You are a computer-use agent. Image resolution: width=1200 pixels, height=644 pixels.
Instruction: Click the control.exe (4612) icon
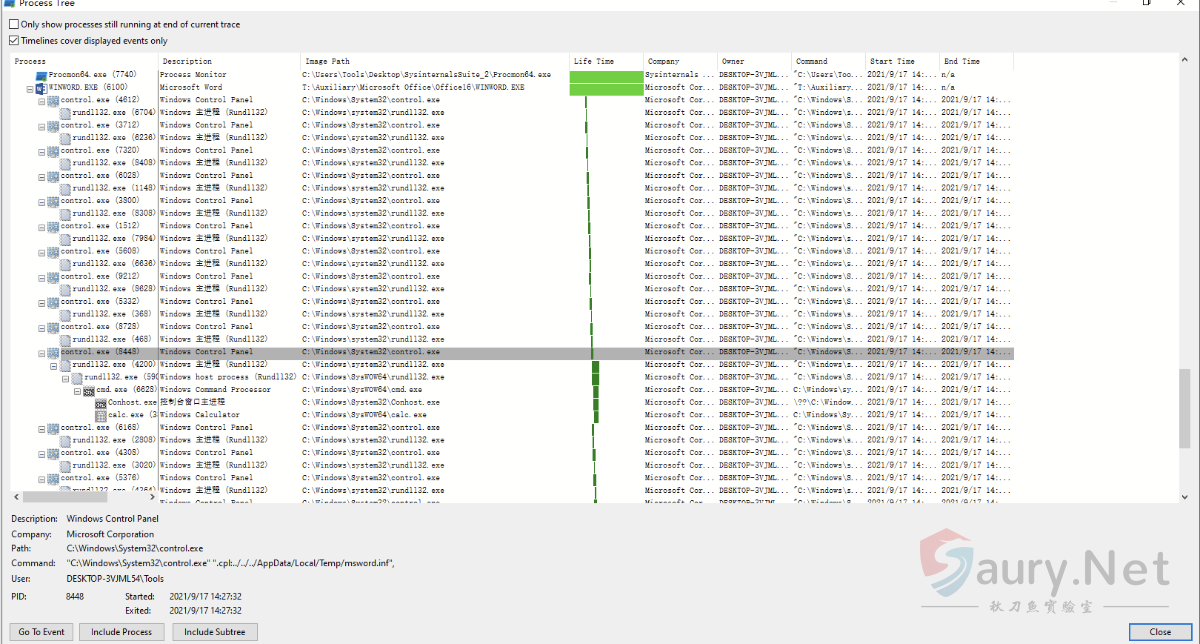point(53,100)
